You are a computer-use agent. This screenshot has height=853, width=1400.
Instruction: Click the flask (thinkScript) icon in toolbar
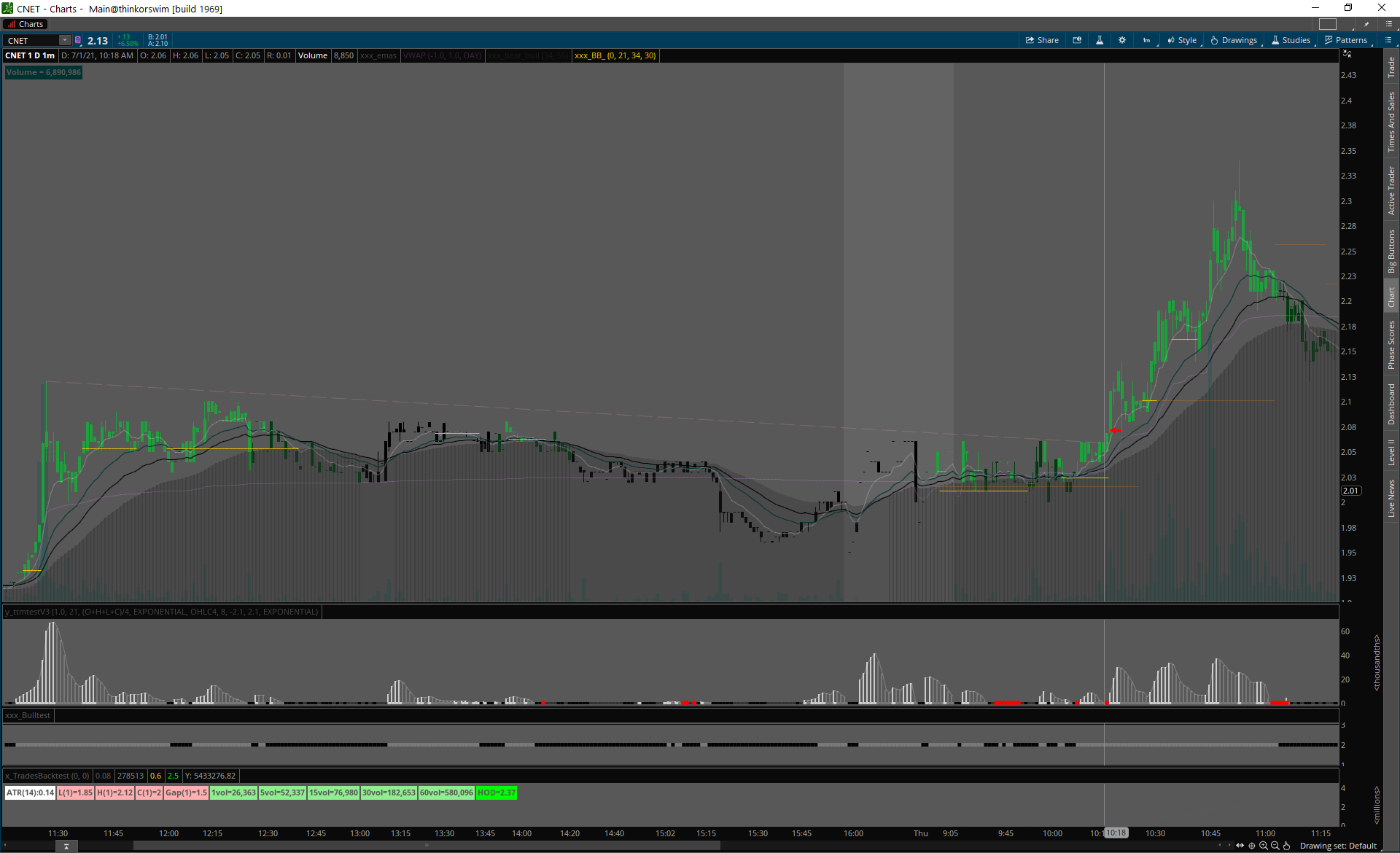1100,40
